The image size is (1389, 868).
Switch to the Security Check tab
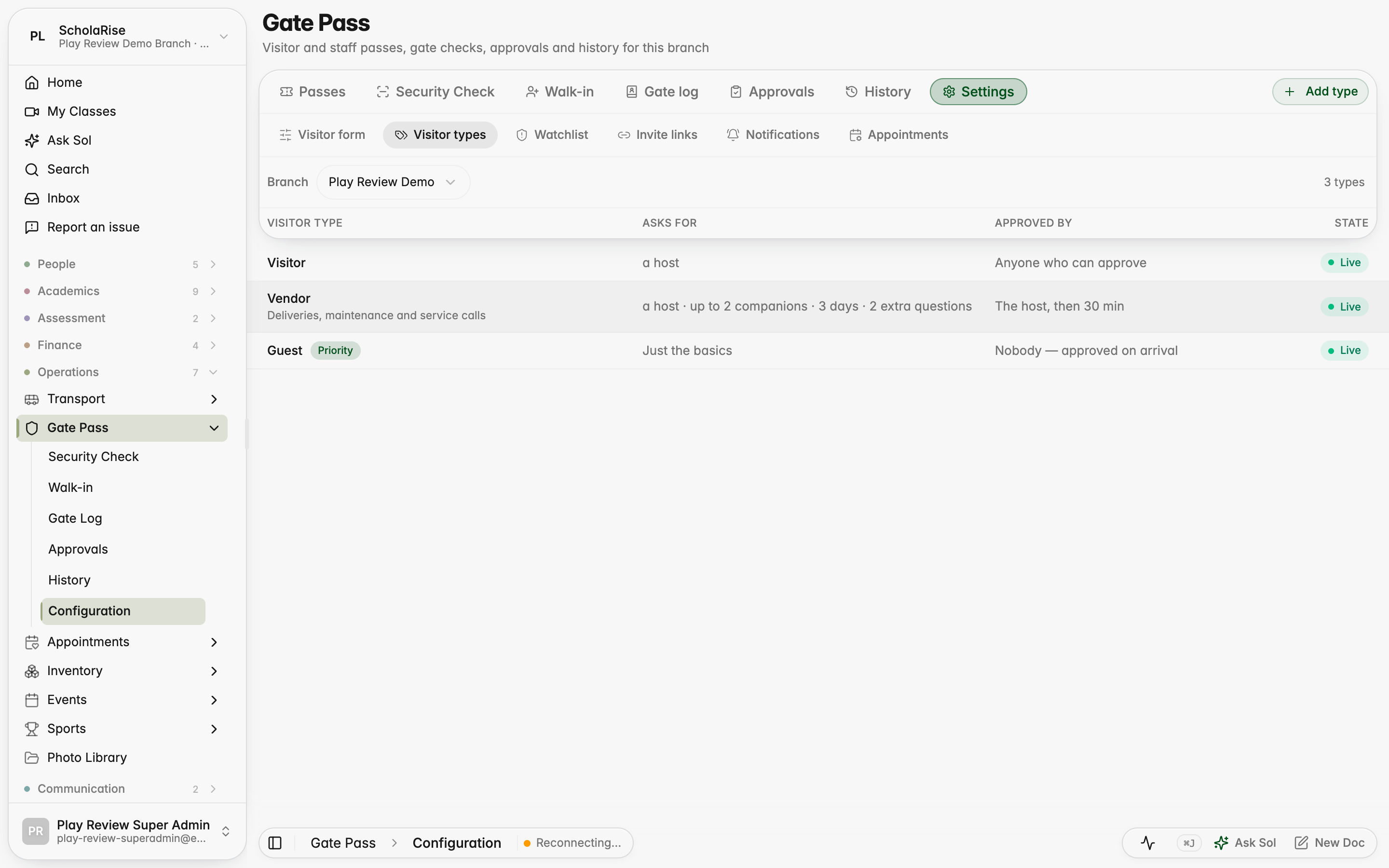435,92
